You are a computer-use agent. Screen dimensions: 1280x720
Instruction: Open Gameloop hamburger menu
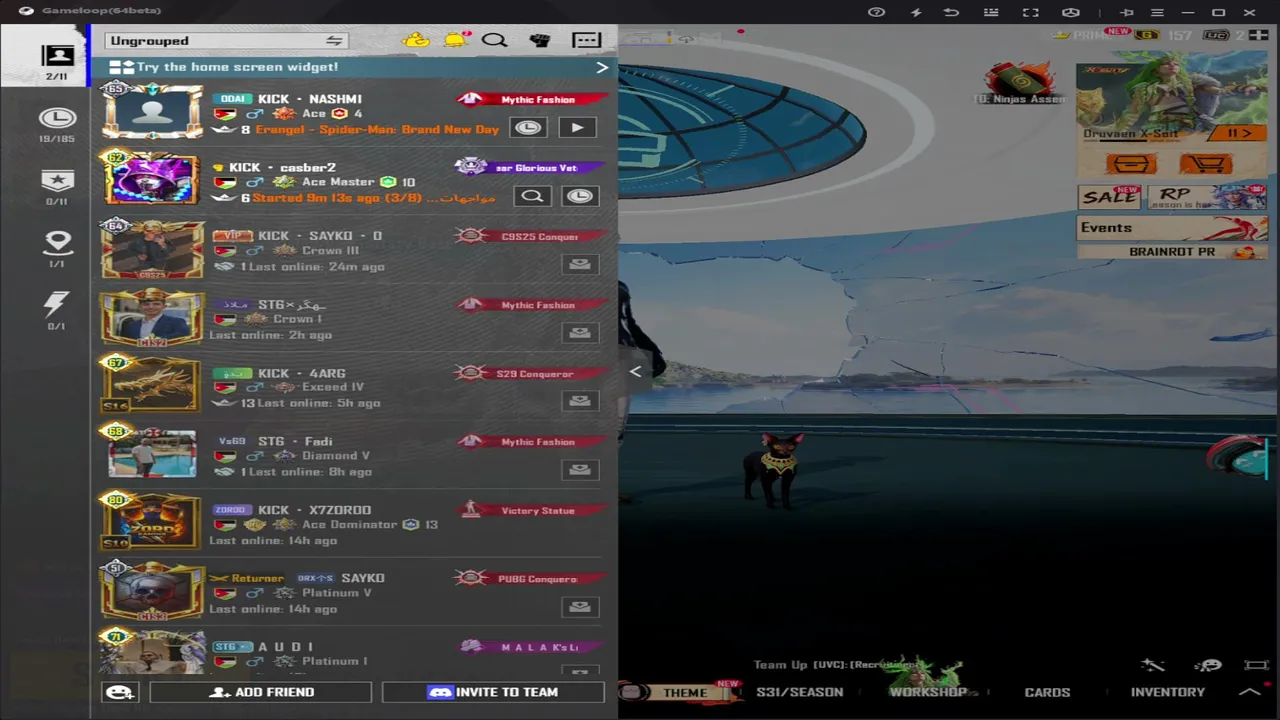coord(1157,12)
